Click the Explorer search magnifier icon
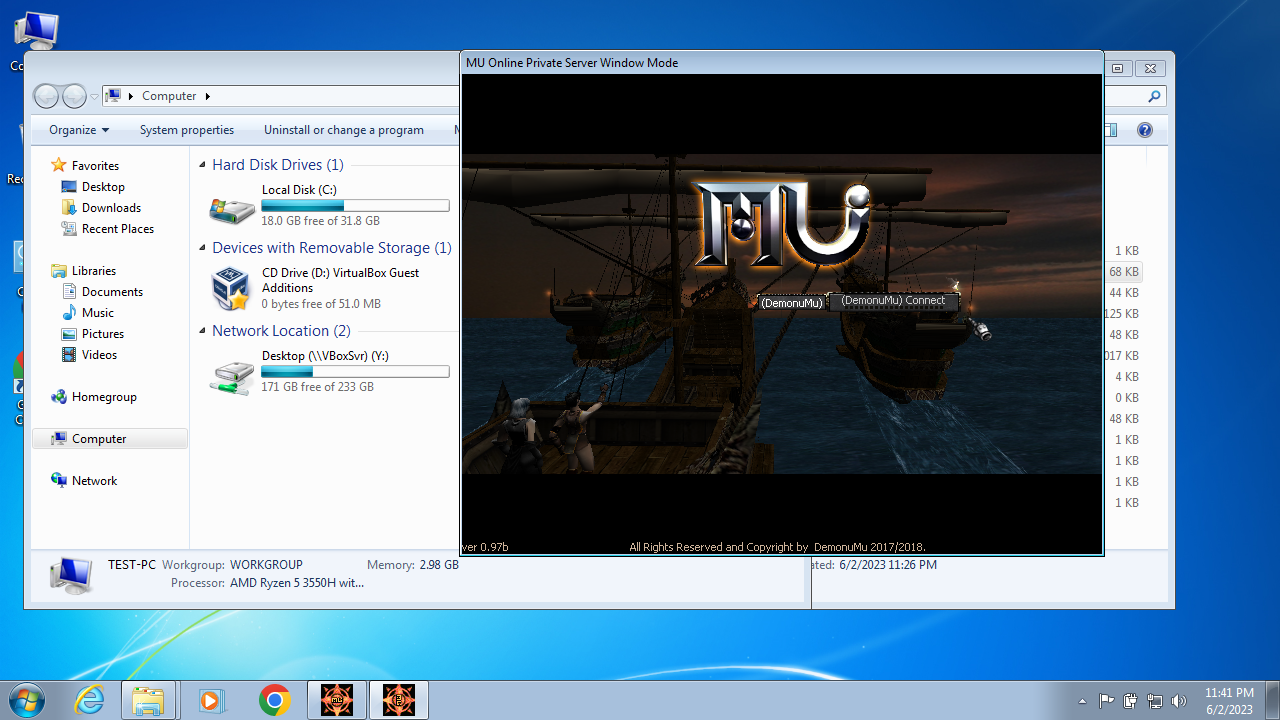Screen dimensions: 1280x720 click(1154, 97)
